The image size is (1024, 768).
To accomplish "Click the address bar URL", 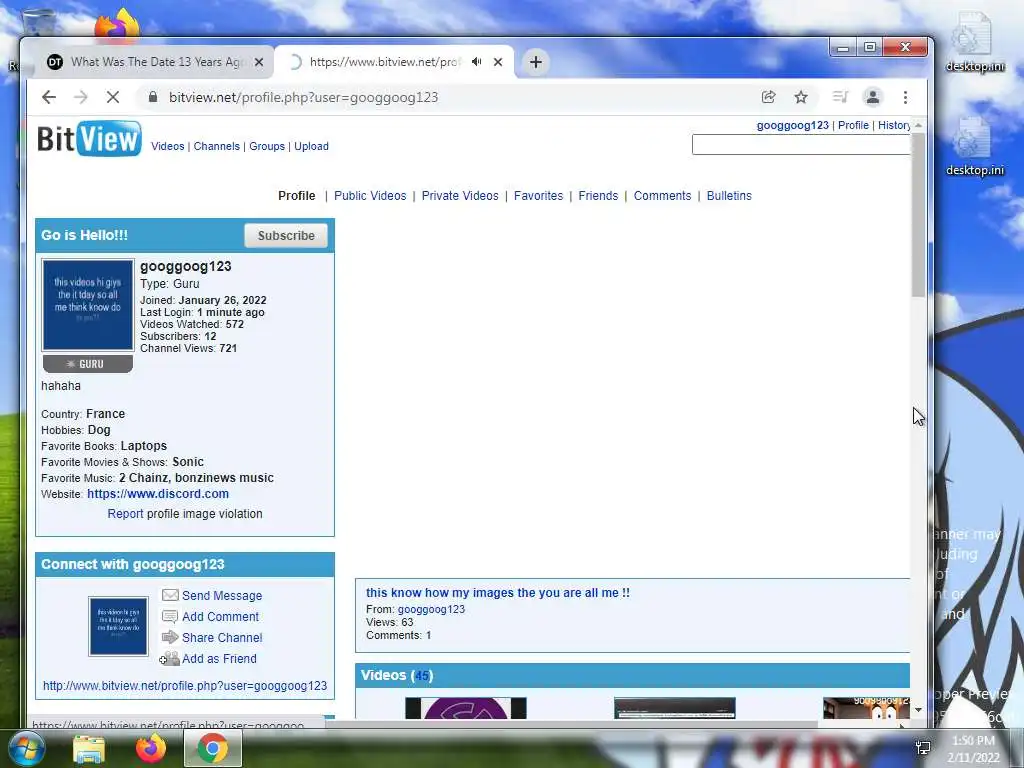I will [x=303, y=97].
